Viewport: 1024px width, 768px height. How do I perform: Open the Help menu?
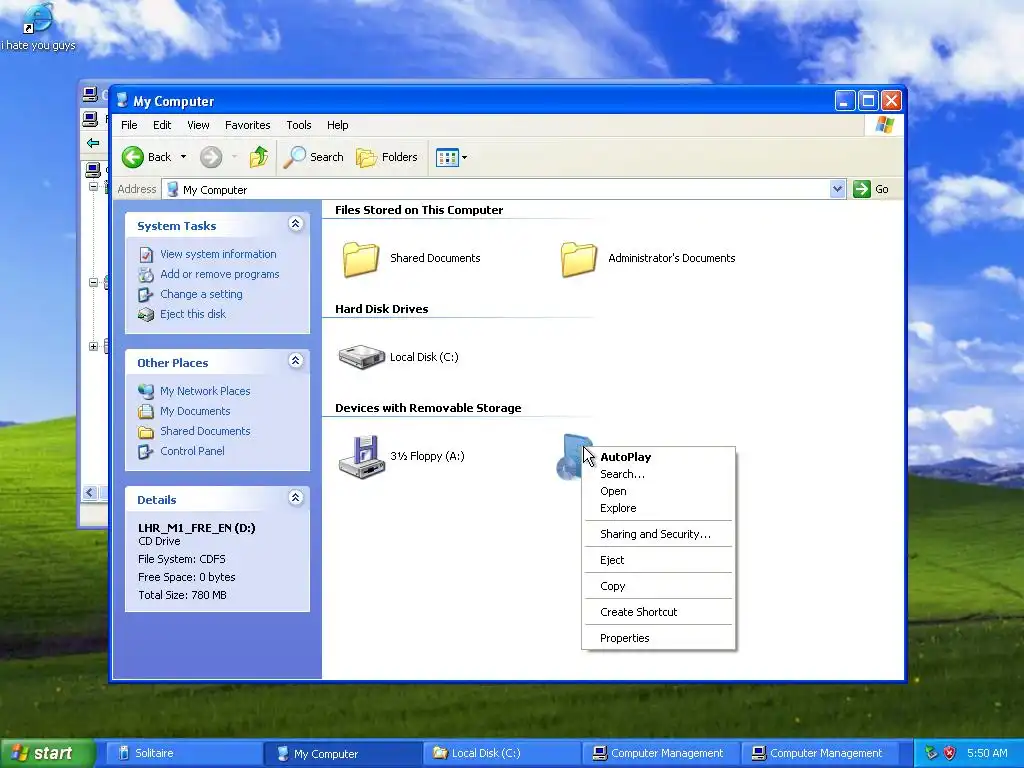click(x=338, y=125)
